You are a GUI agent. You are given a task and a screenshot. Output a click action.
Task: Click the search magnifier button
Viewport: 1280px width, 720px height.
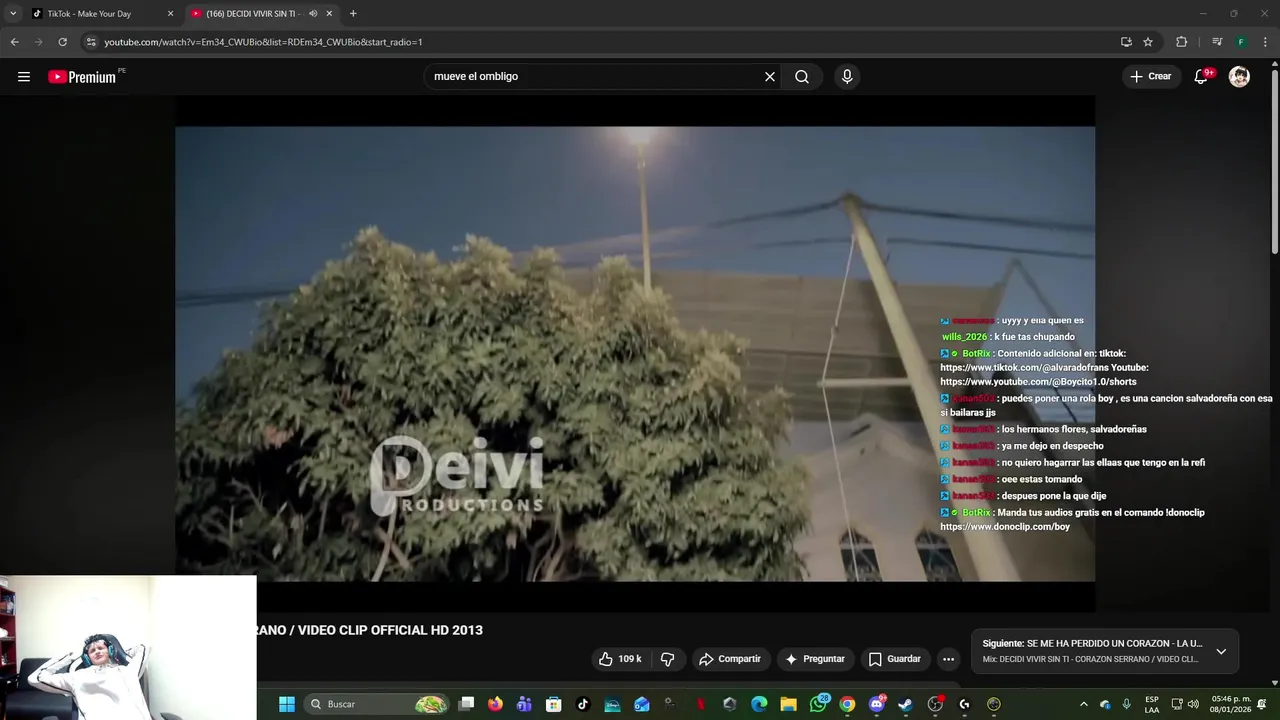tap(802, 77)
